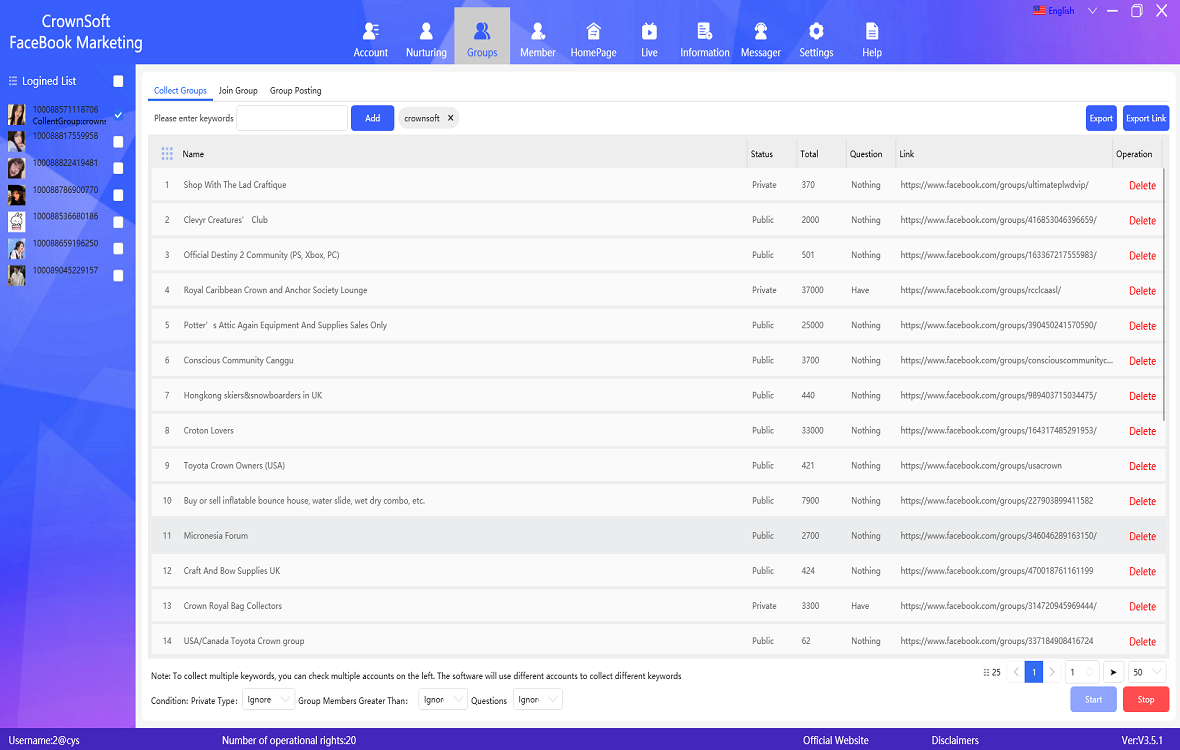Click the US flag language icon
1180x750 pixels.
point(1039,11)
